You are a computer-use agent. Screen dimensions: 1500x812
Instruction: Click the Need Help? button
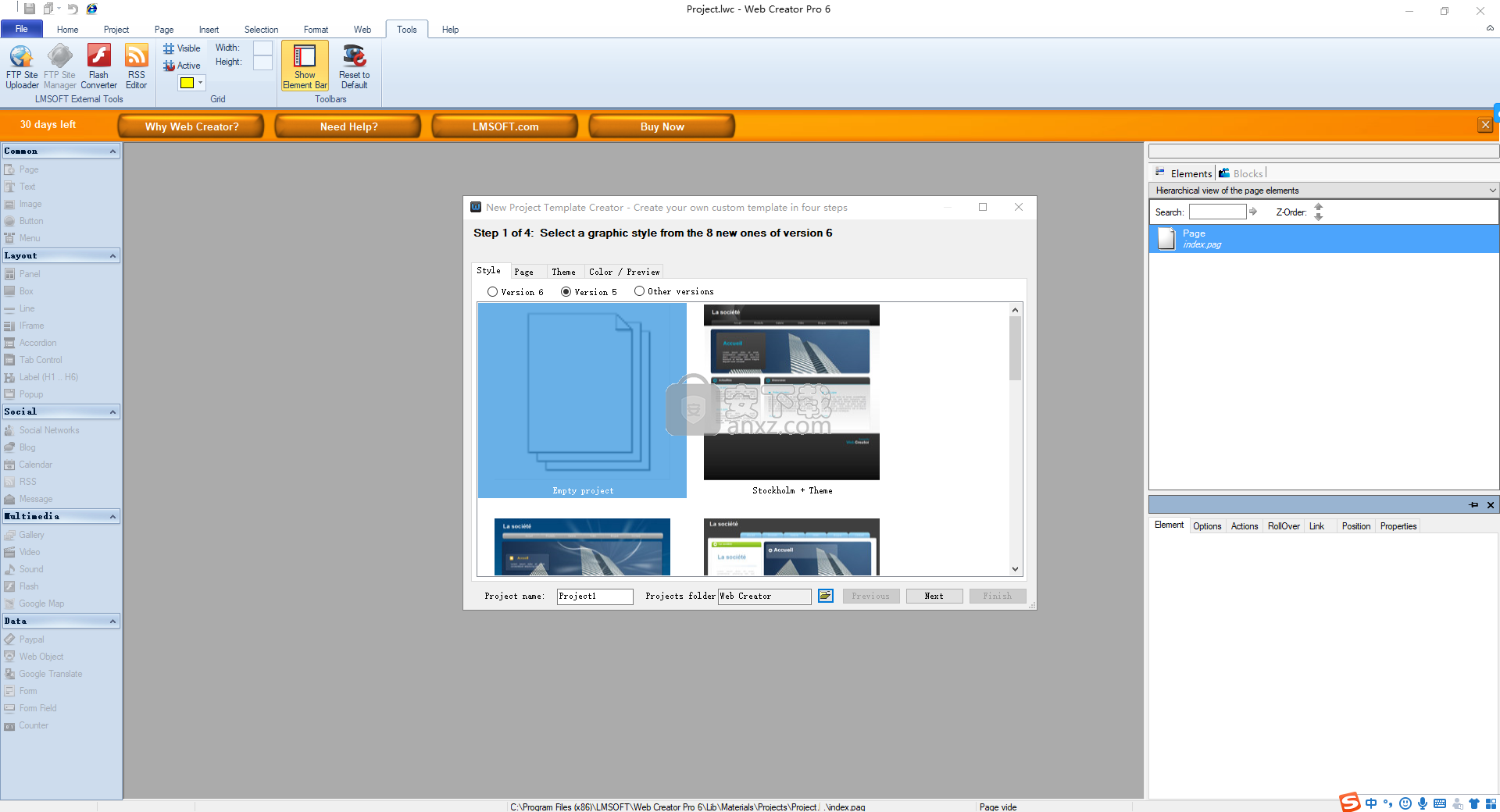pos(348,126)
